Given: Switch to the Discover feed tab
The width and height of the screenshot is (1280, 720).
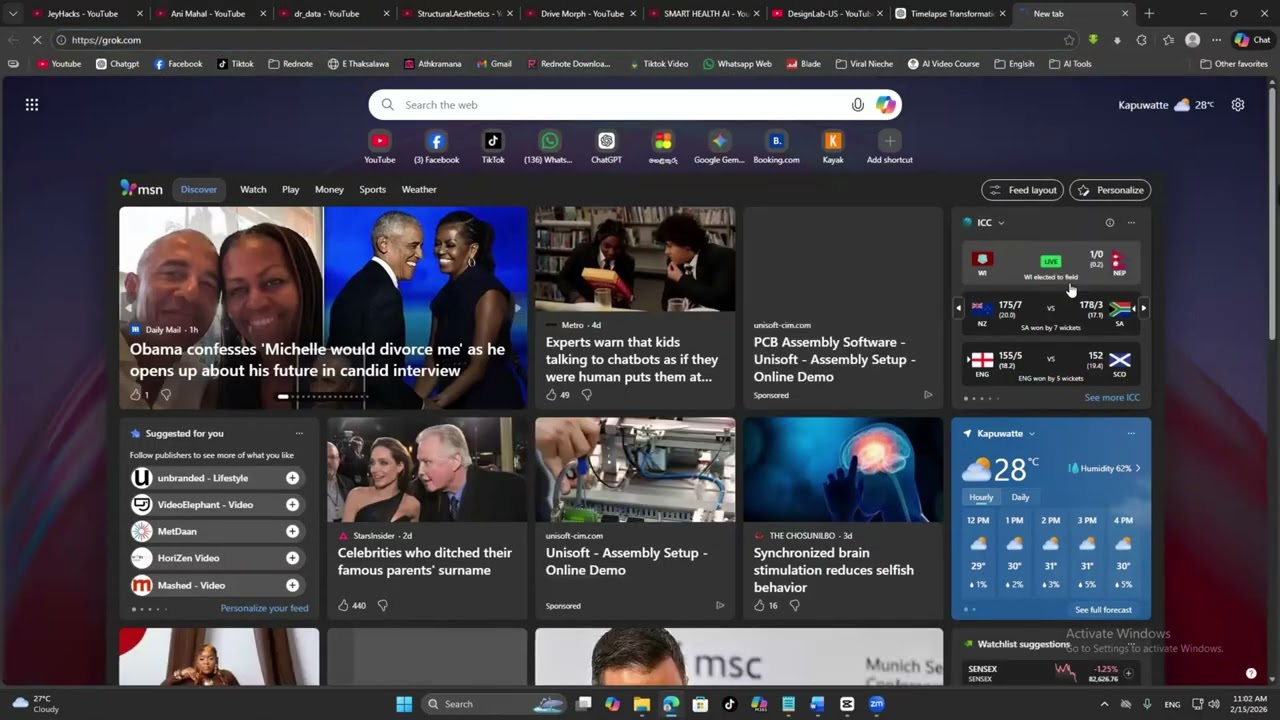Looking at the screenshot, I should coord(199,189).
